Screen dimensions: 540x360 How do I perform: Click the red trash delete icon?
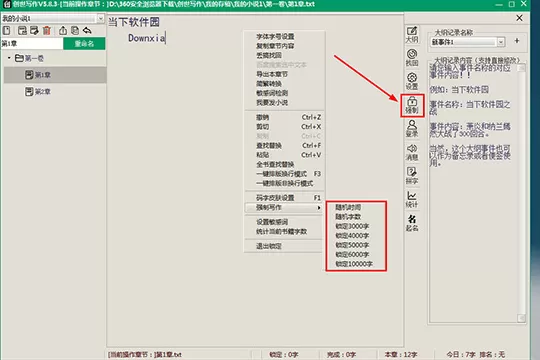pyautogui.click(x=47, y=30)
